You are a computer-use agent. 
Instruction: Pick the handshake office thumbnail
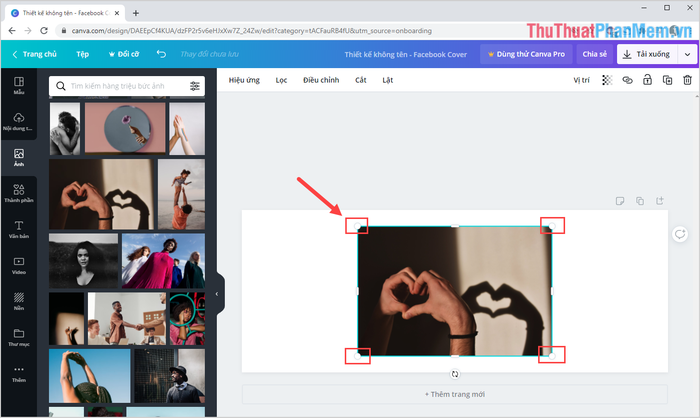point(127,319)
